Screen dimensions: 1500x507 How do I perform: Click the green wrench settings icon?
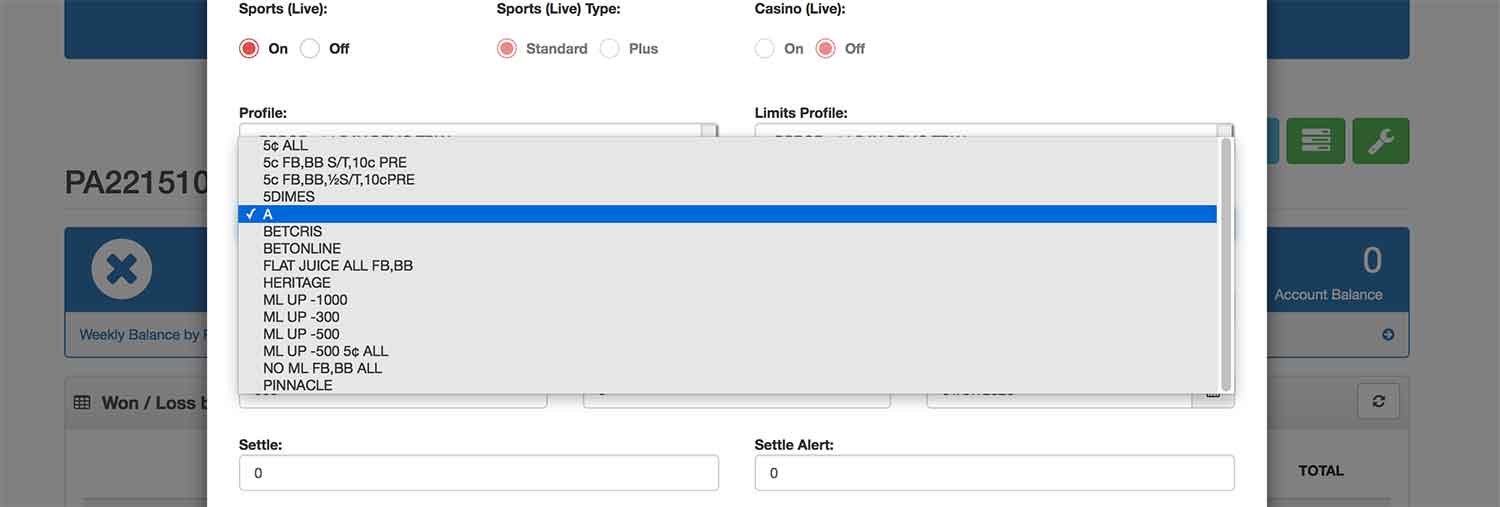coord(1380,141)
